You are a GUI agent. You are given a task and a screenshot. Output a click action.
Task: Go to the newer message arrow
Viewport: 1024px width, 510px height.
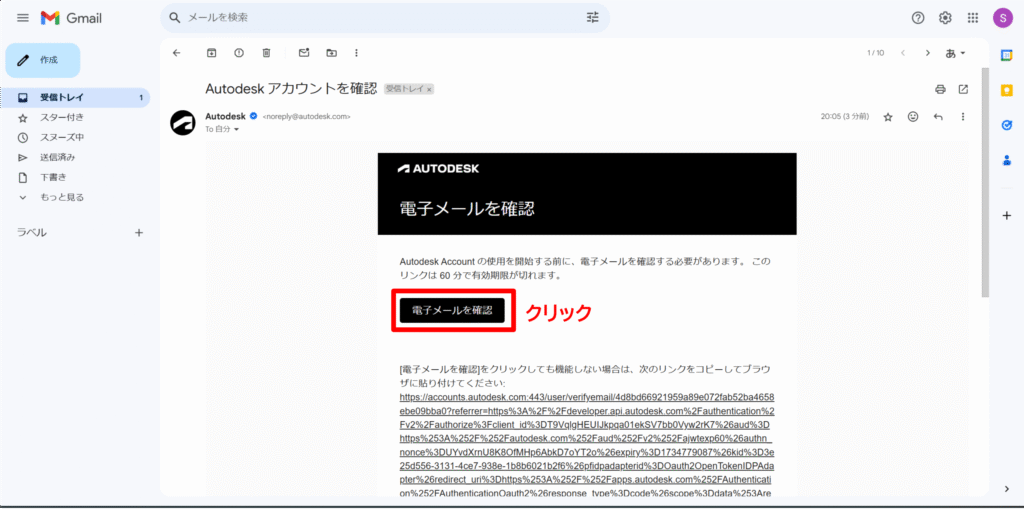click(x=903, y=53)
